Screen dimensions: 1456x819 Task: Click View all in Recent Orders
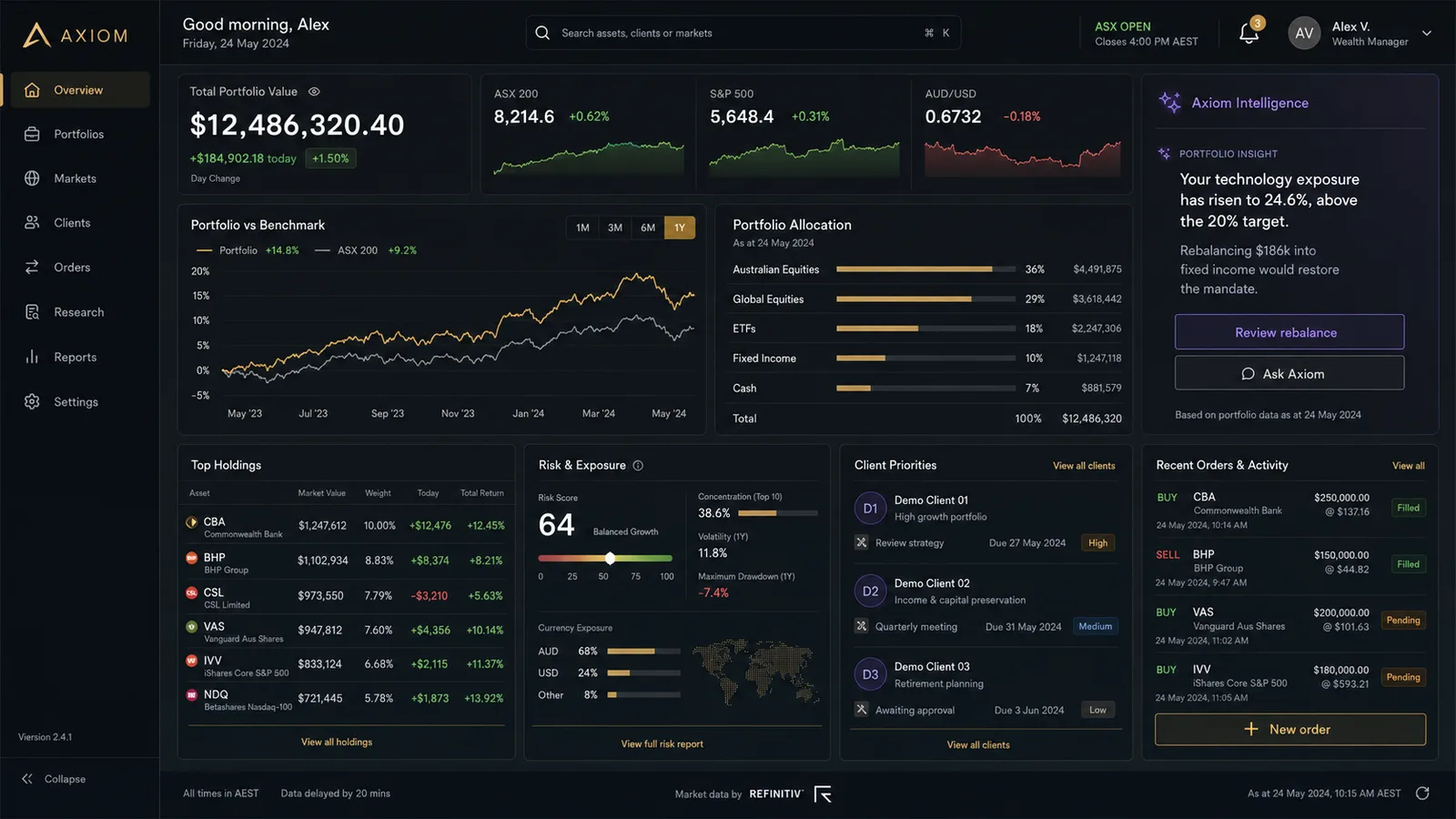pyautogui.click(x=1409, y=466)
